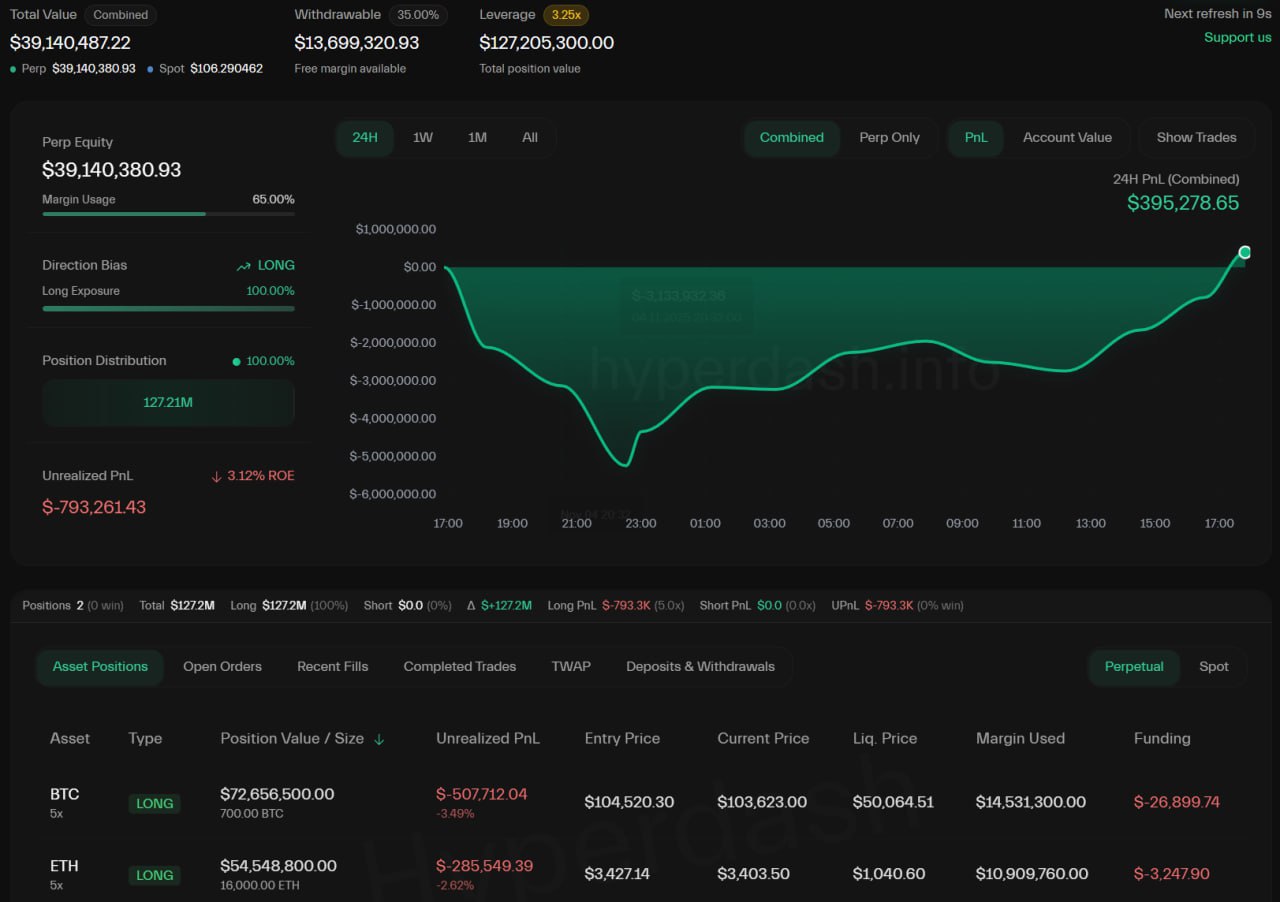Open the Open Orders tab
This screenshot has height=902, width=1280.
(x=222, y=667)
